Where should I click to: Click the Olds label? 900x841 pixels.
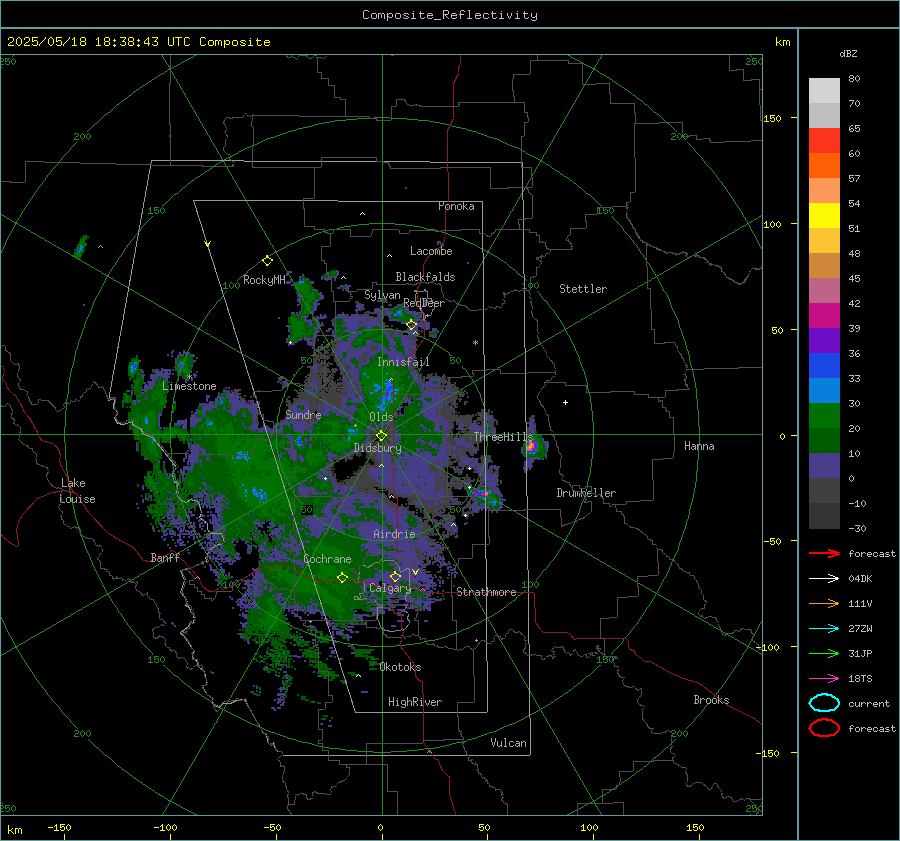coord(381,417)
